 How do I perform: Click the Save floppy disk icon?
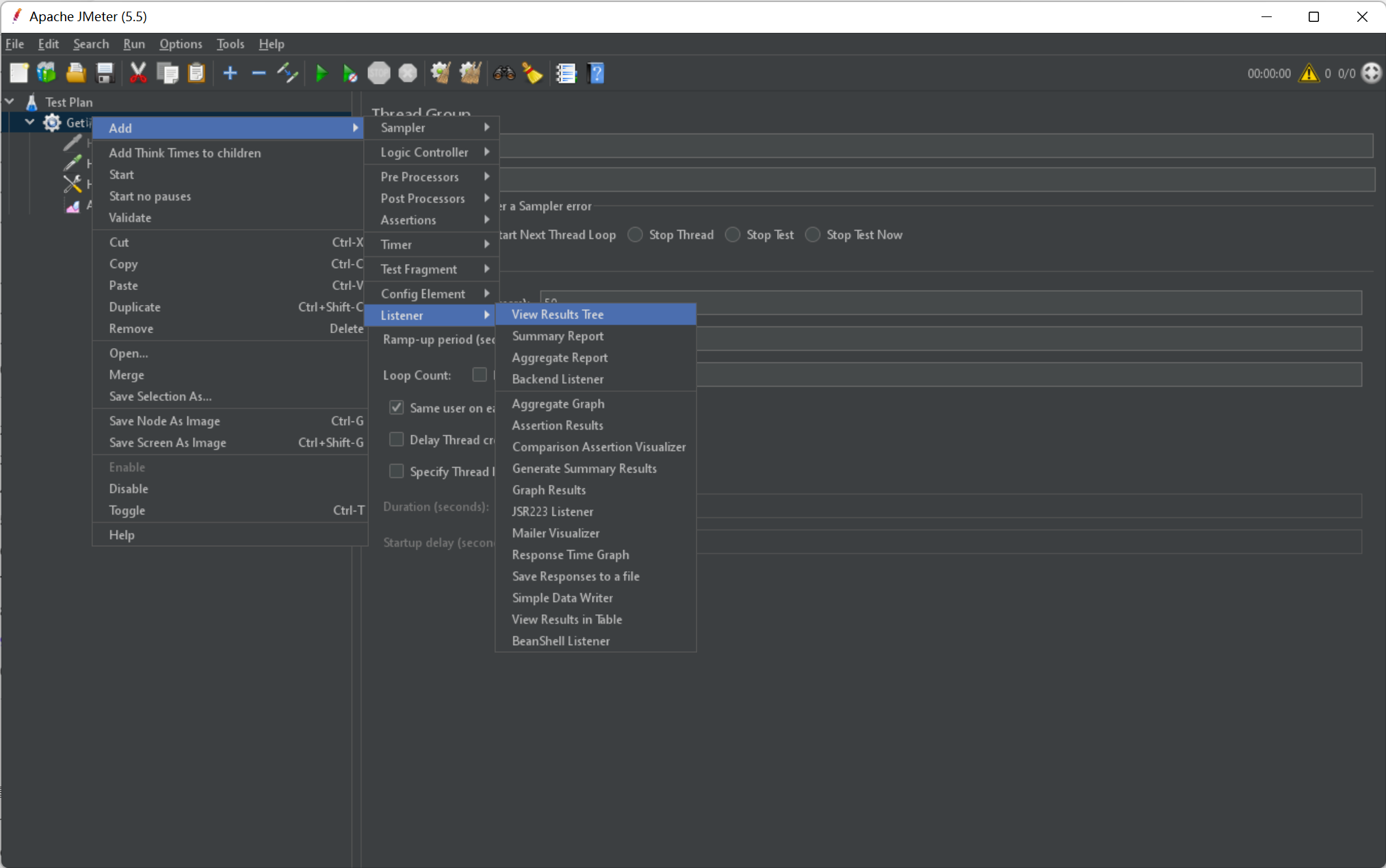(x=105, y=73)
